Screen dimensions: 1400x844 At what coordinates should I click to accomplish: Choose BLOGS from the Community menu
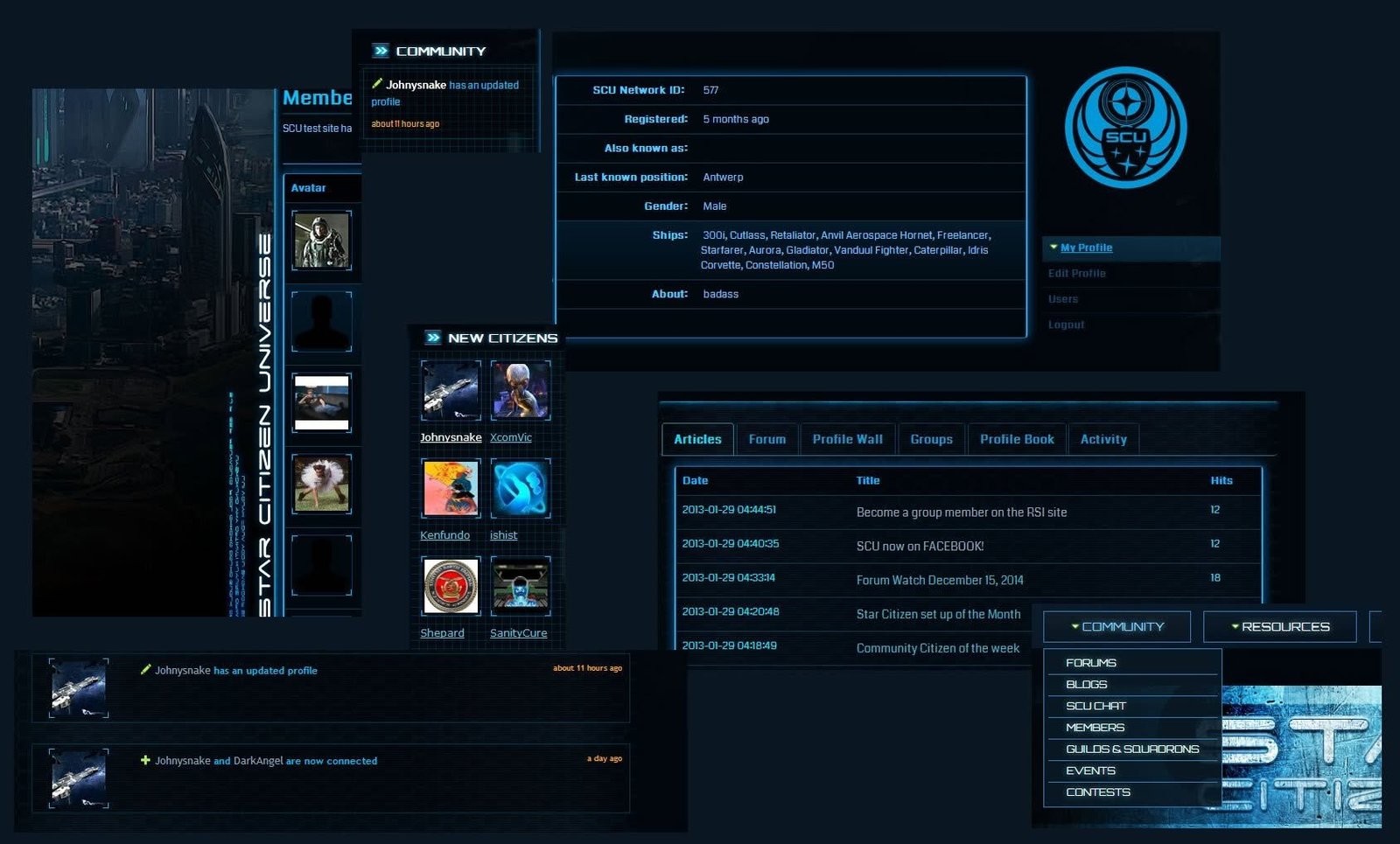point(1087,684)
